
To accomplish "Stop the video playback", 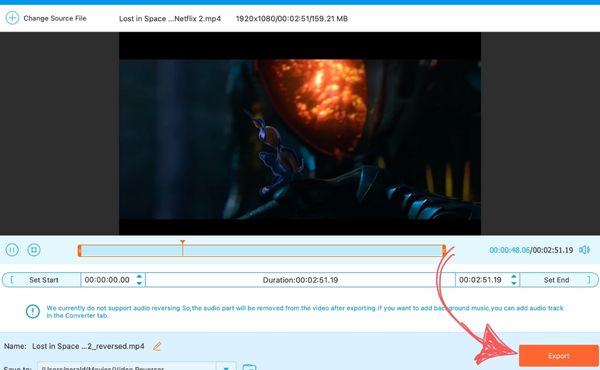I will [34, 250].
